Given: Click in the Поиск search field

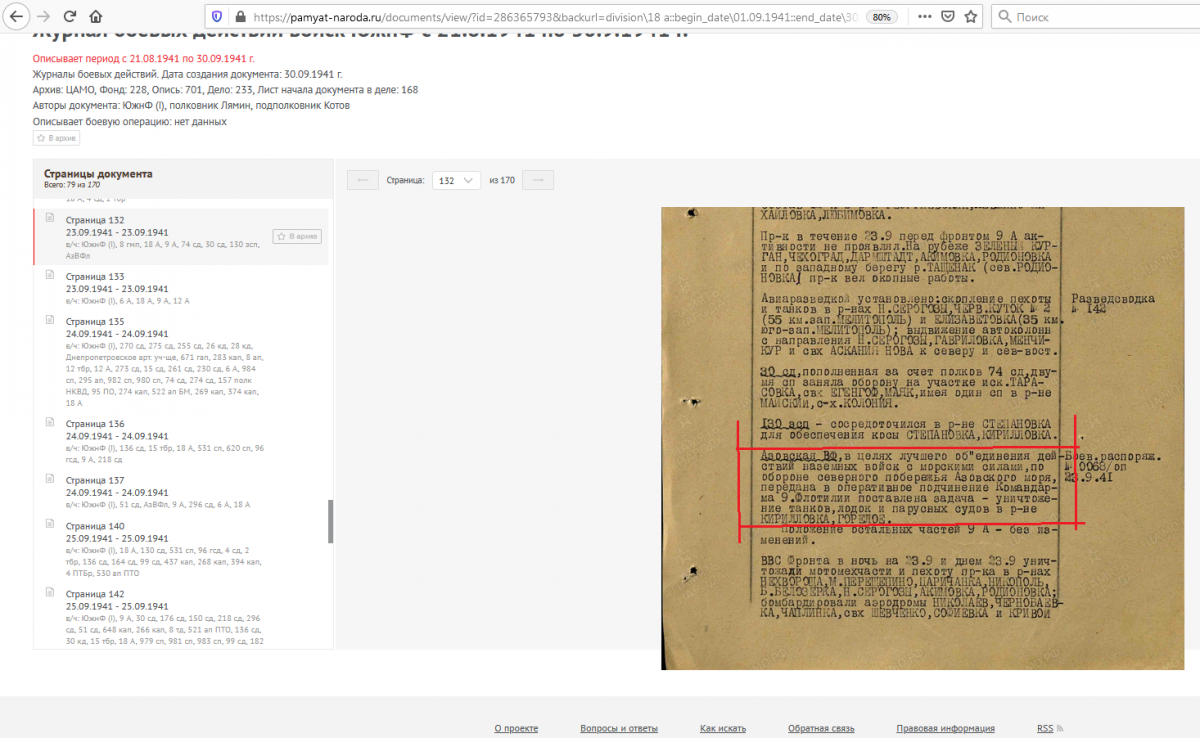Looking at the screenshot, I should 1100,17.
